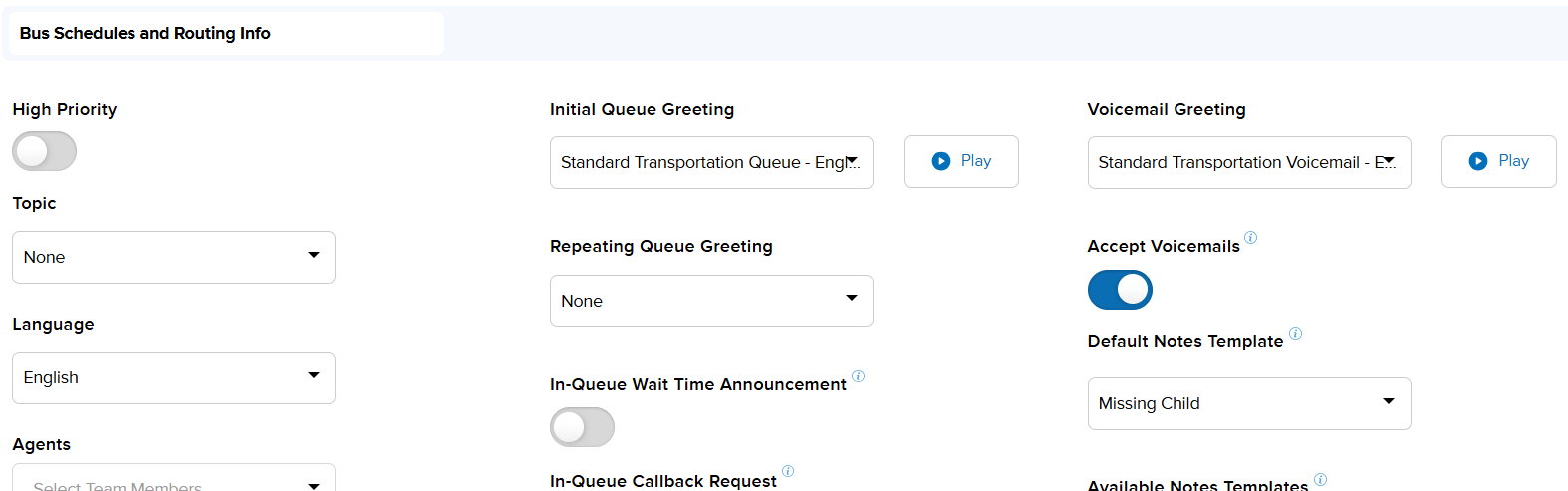Turn on In-Queue Wait Time Announcement
This screenshot has width=1568, height=491.
pos(582,427)
